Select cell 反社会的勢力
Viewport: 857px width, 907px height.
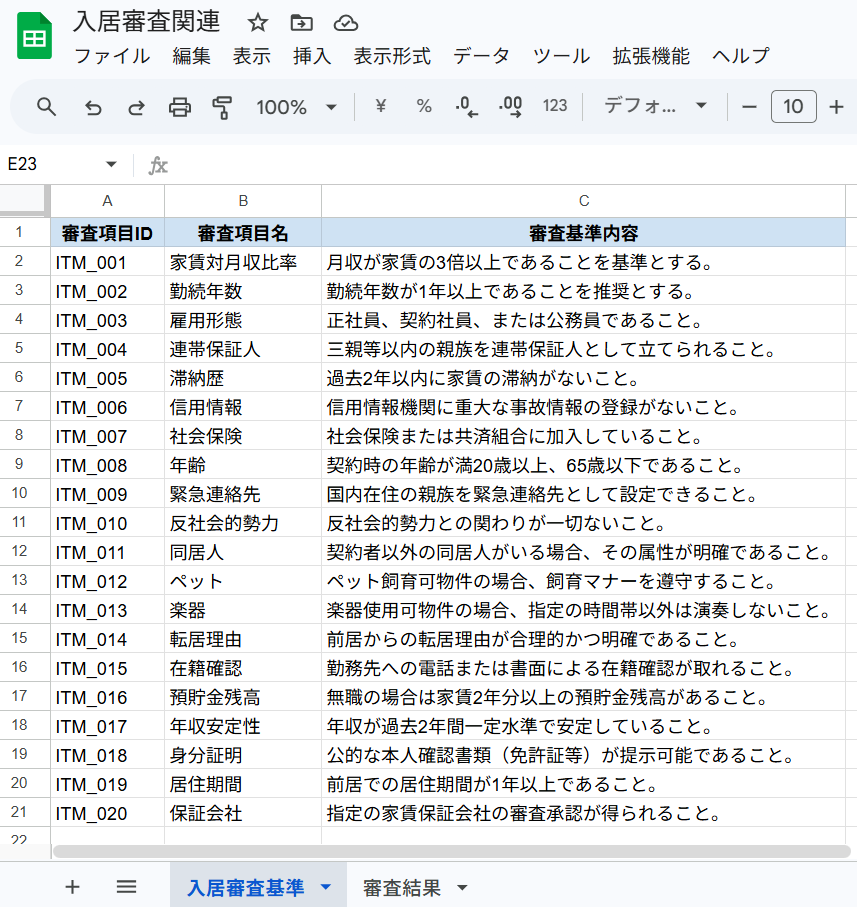[x=243, y=523]
